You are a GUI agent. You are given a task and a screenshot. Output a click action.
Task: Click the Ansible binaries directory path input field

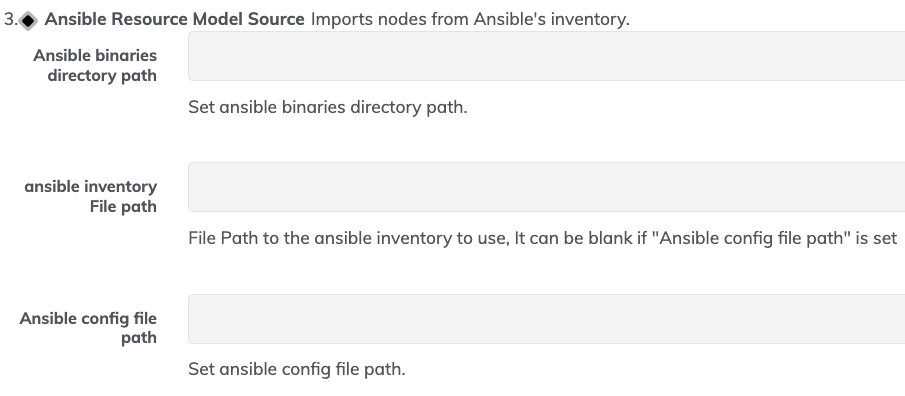(547, 56)
